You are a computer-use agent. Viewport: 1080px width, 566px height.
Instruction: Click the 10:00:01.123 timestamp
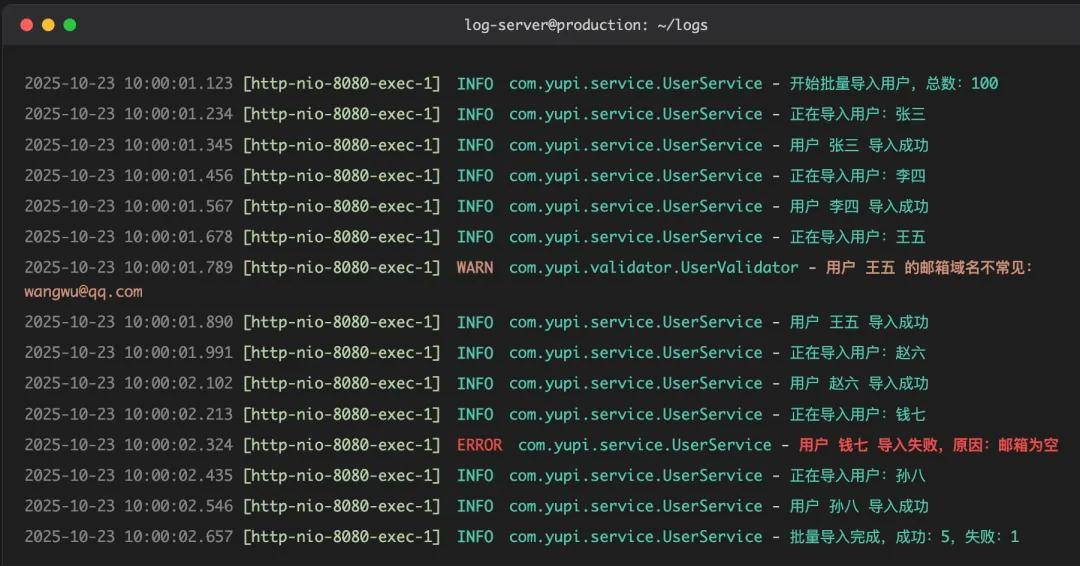pyautogui.click(x=178, y=84)
